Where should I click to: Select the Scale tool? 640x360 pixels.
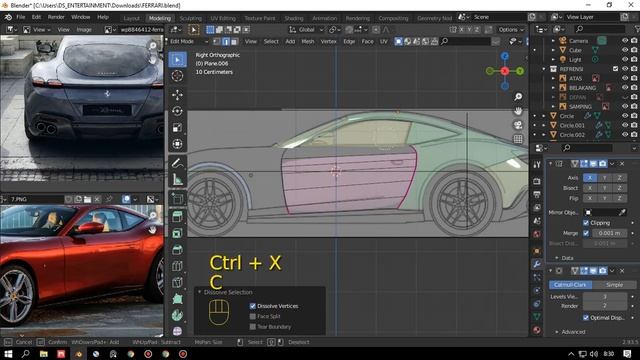177,128
